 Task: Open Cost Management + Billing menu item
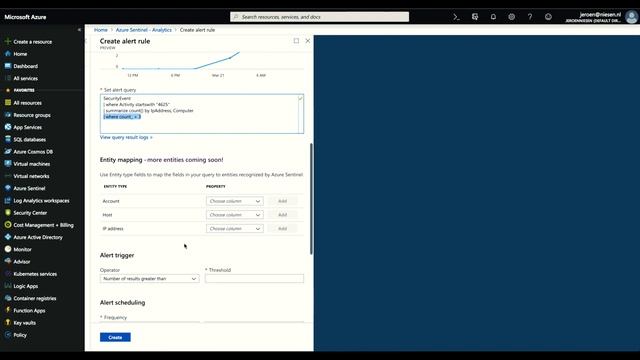tap(43, 225)
